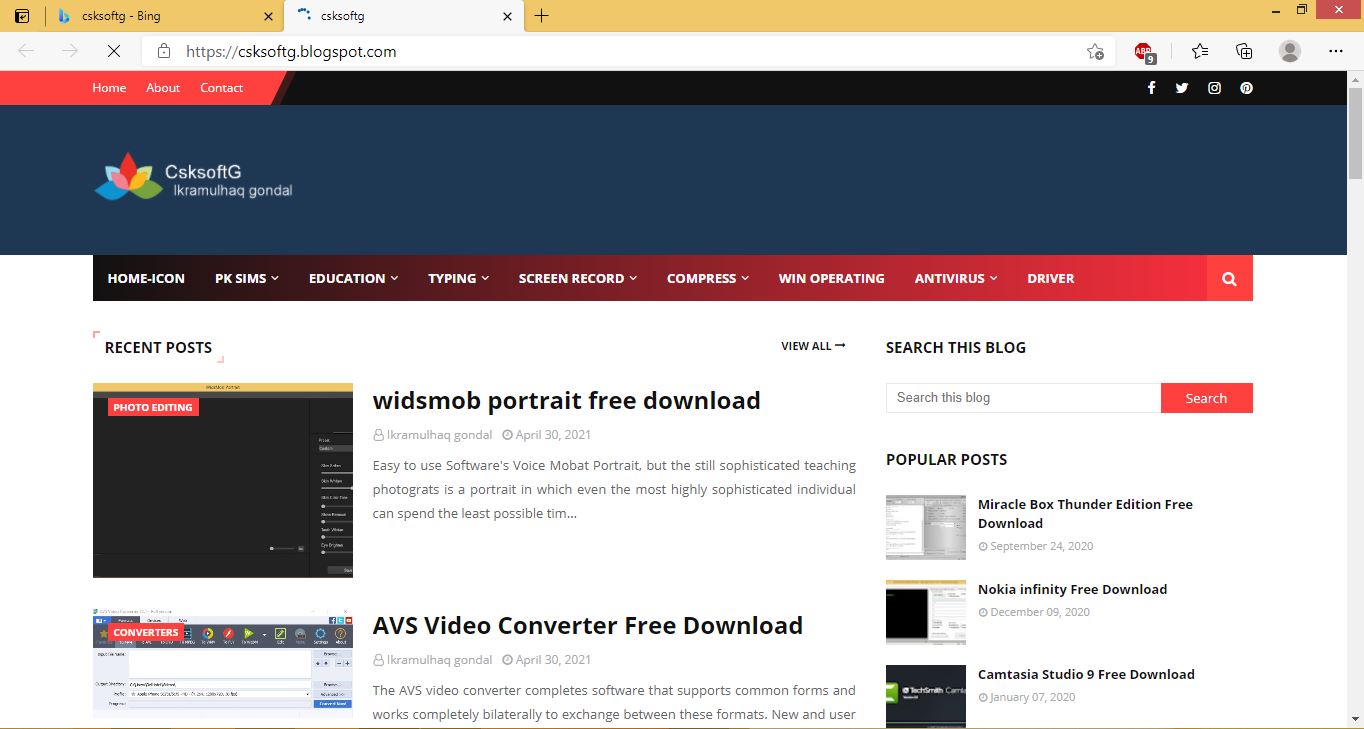Open the Instagram social icon
The width and height of the screenshot is (1364, 729).
pyautogui.click(x=1214, y=88)
